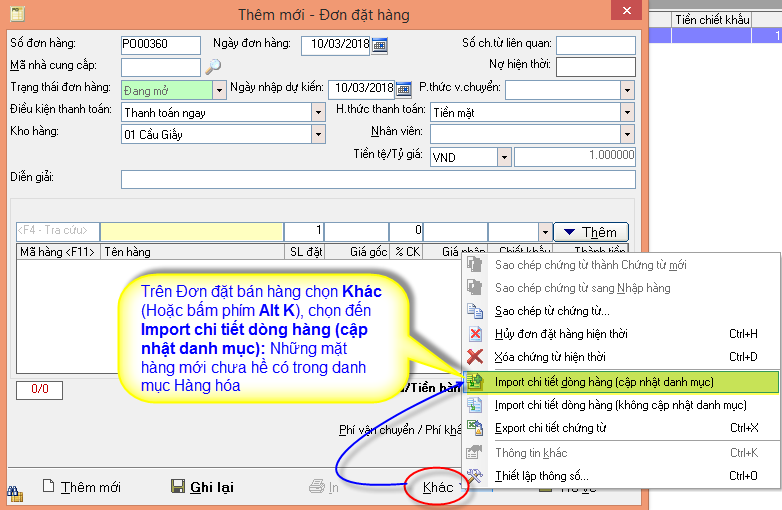782x510 pixels.
Task: Expand the Kho hàng dropdown
Action: click(x=318, y=134)
